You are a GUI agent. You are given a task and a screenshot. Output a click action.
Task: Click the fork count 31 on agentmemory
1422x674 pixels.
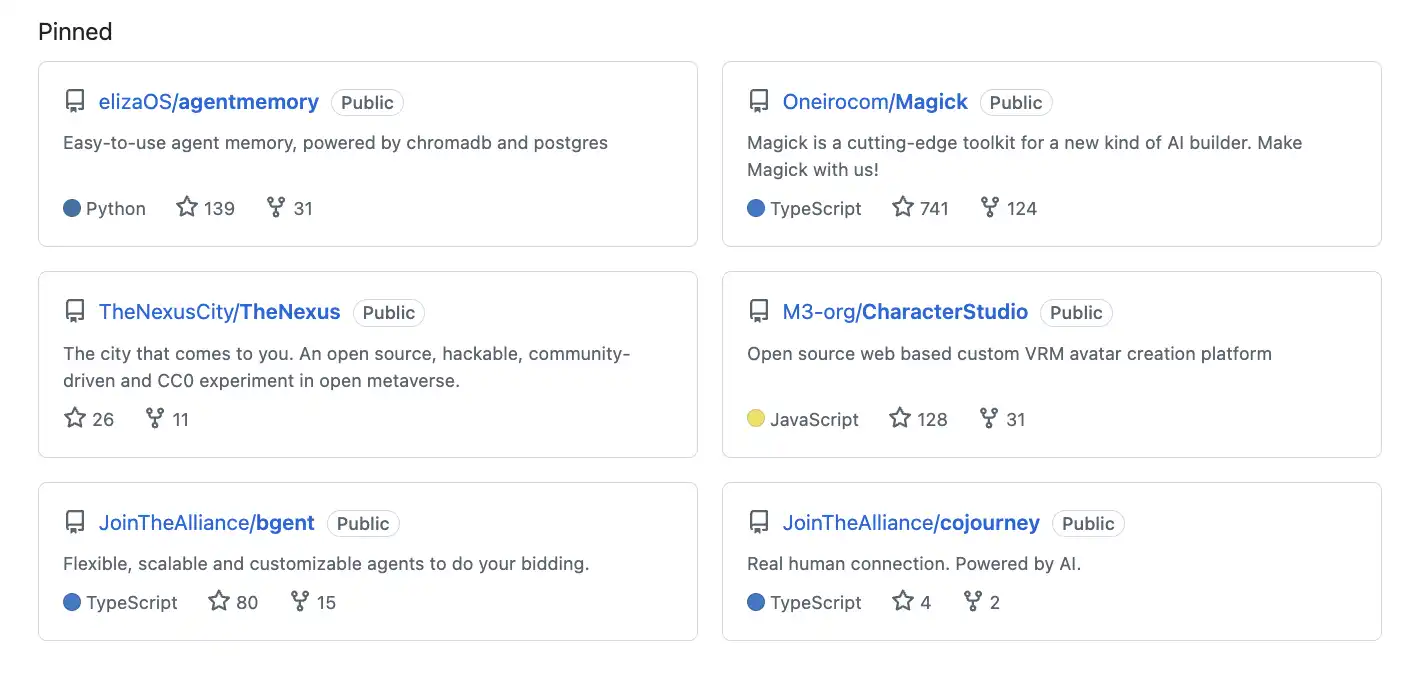(x=304, y=207)
